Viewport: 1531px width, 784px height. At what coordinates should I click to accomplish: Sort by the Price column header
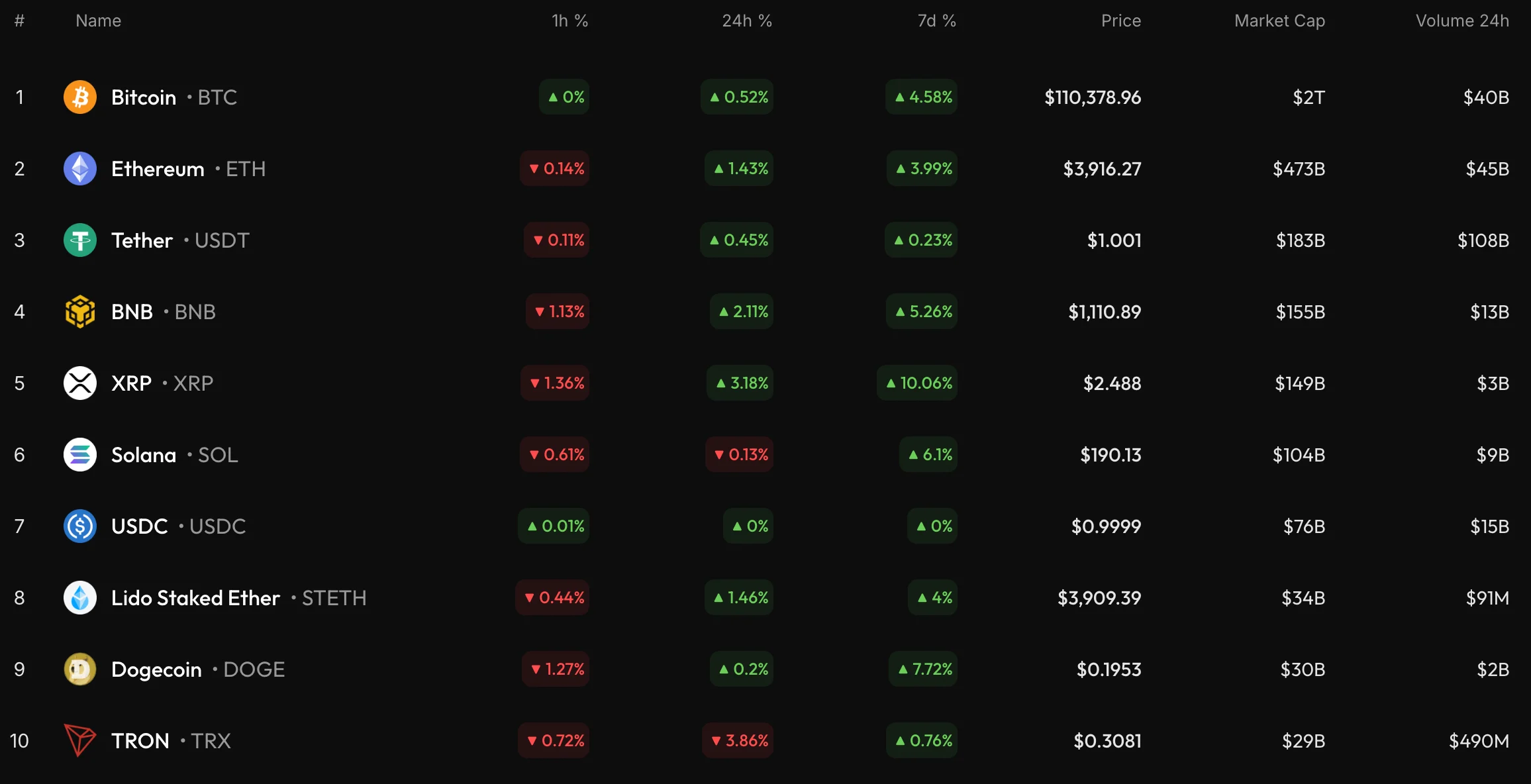[x=1120, y=21]
